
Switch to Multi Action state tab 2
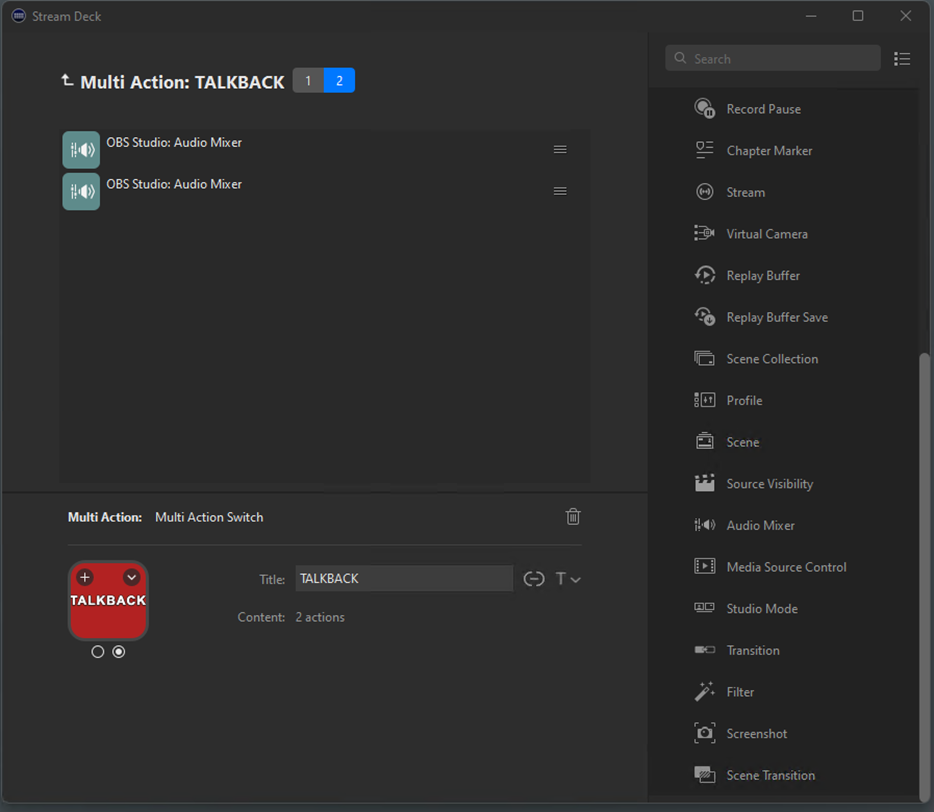pos(339,81)
